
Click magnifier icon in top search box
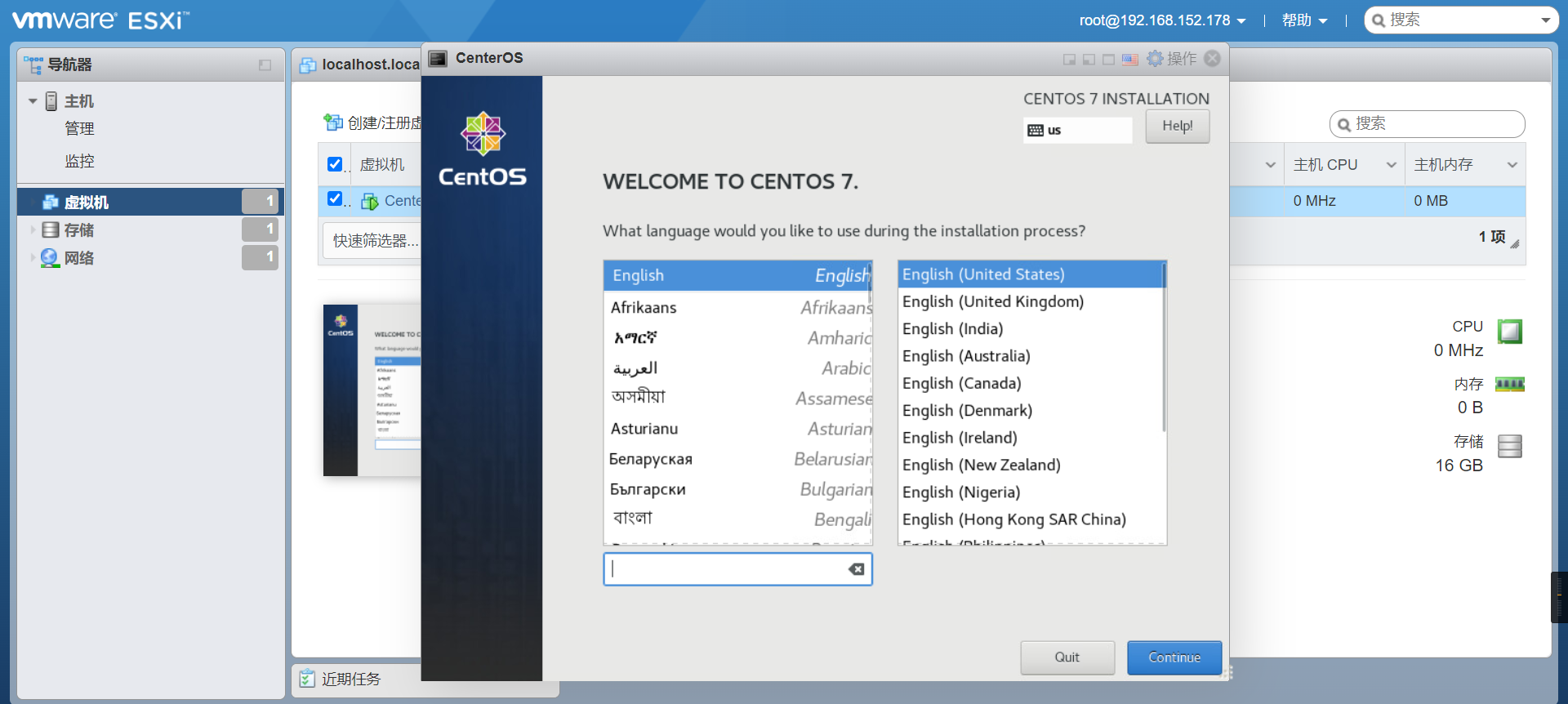click(1379, 20)
